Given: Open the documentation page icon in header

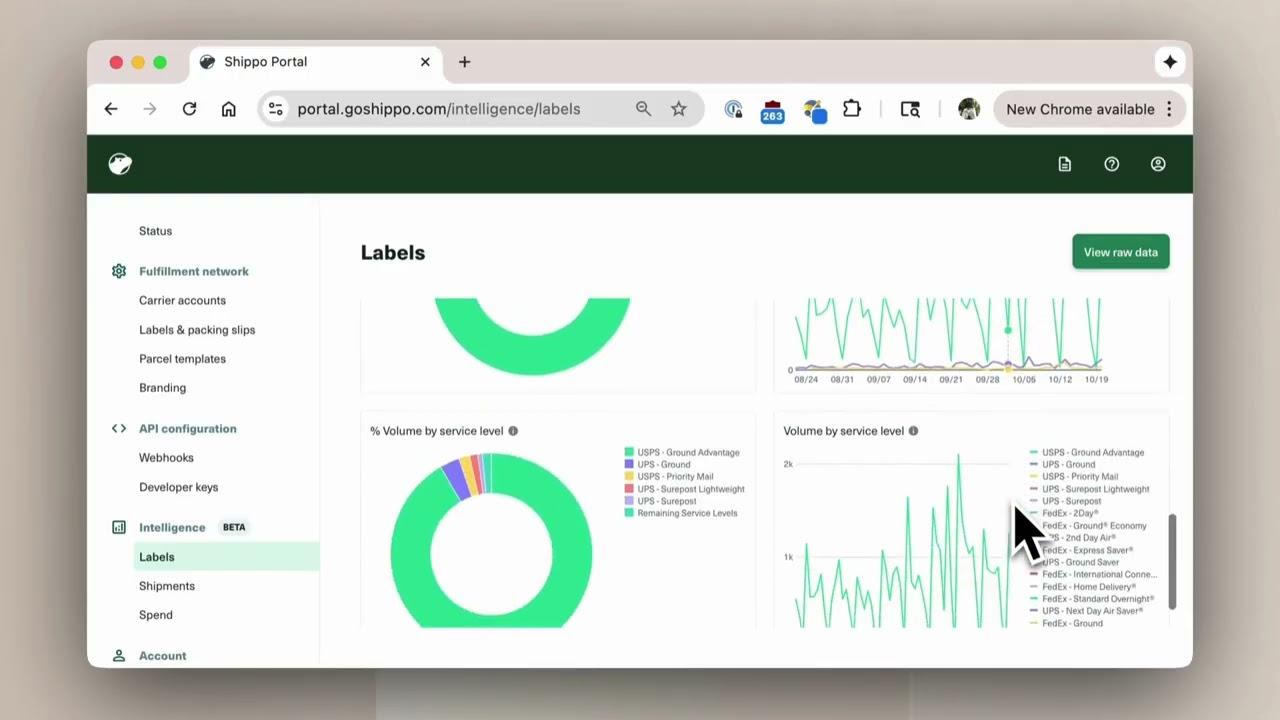Looking at the screenshot, I should point(1065,164).
